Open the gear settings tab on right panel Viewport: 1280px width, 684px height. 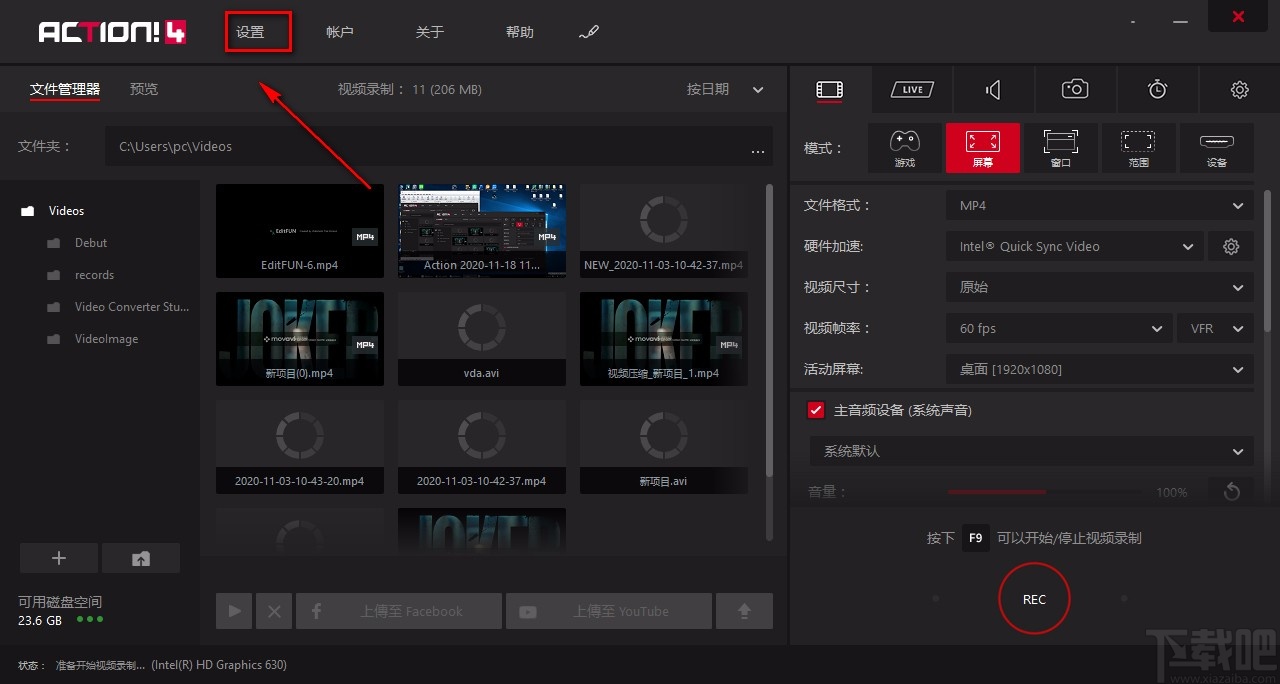click(x=1240, y=90)
